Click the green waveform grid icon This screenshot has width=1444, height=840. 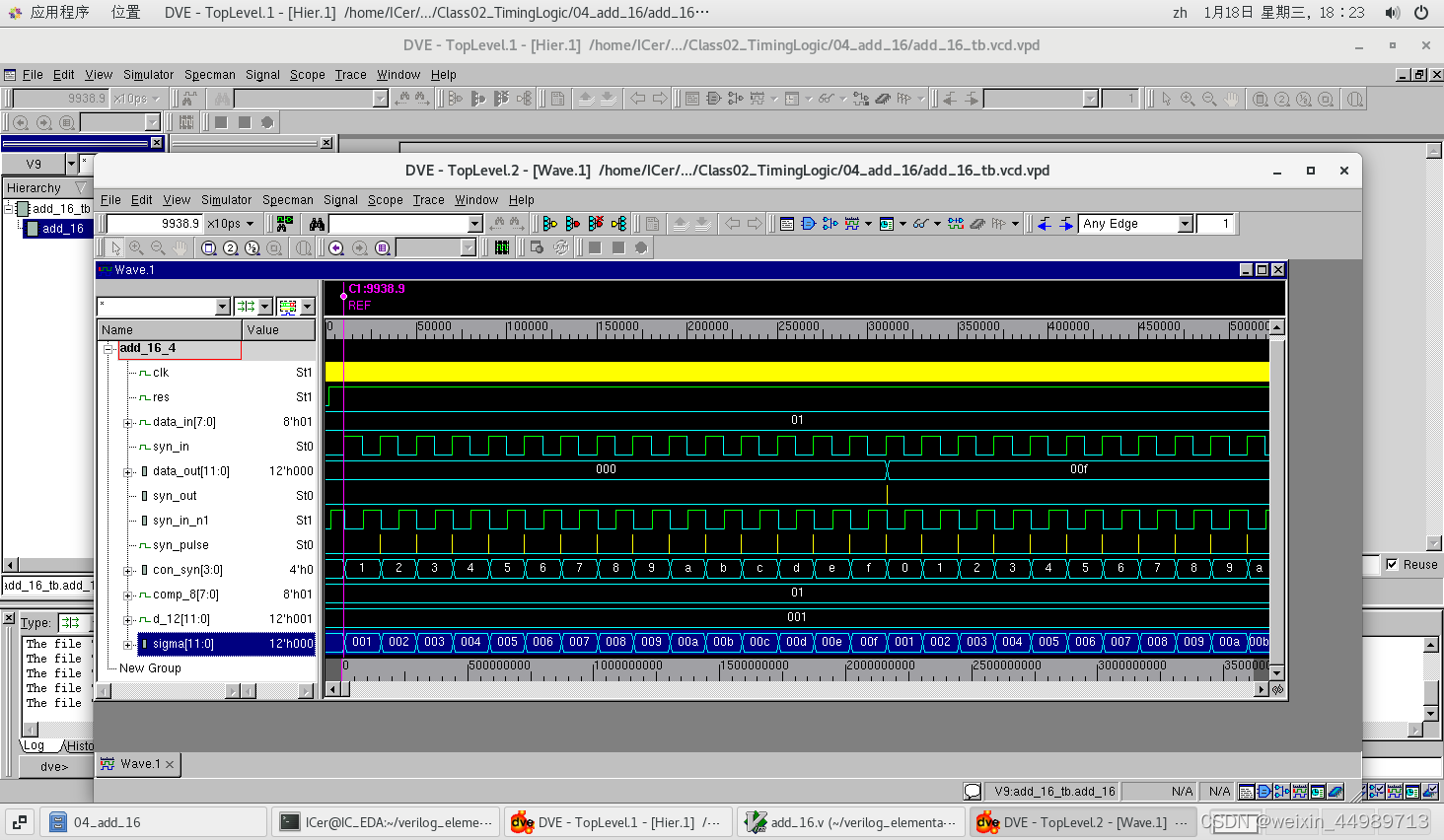point(502,248)
